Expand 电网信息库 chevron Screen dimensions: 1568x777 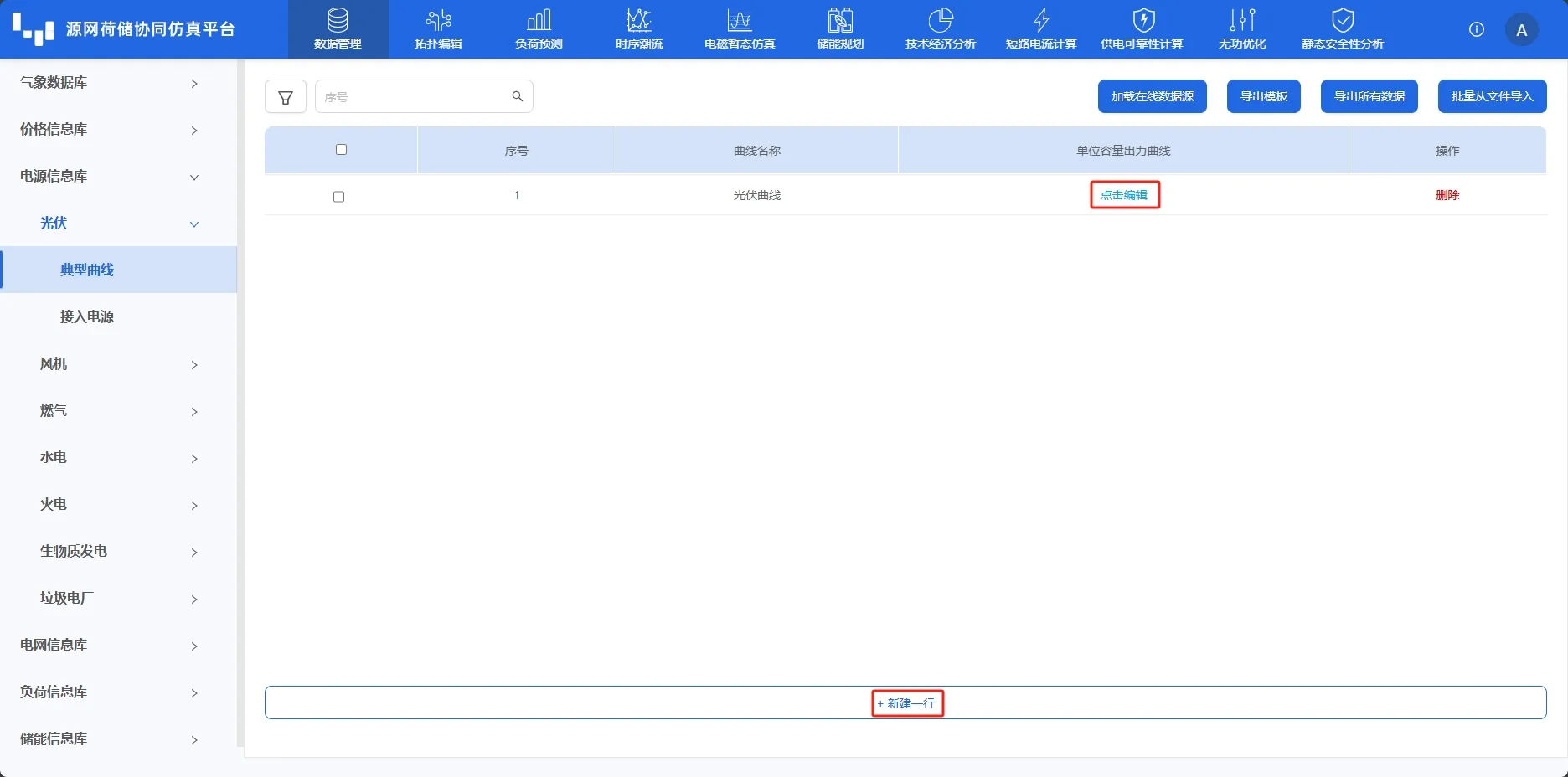click(194, 646)
